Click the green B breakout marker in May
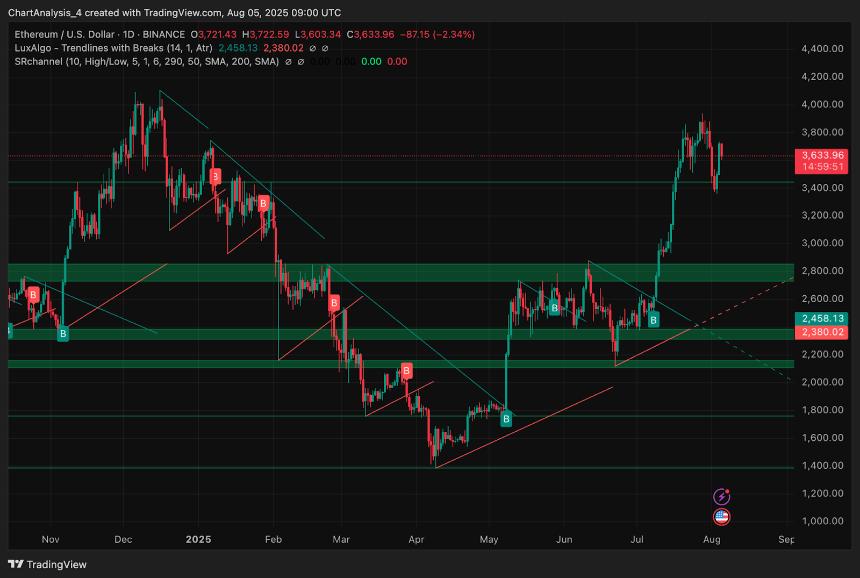The height and width of the screenshot is (578, 860). [506, 419]
